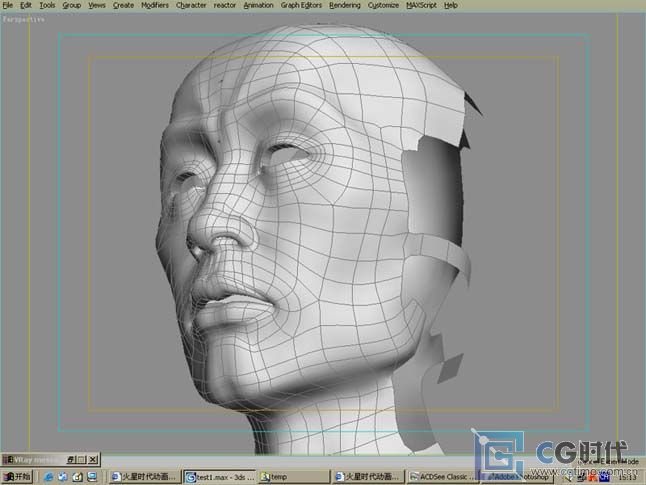Click the Windows Start button
The width and height of the screenshot is (646, 485).
[16, 477]
